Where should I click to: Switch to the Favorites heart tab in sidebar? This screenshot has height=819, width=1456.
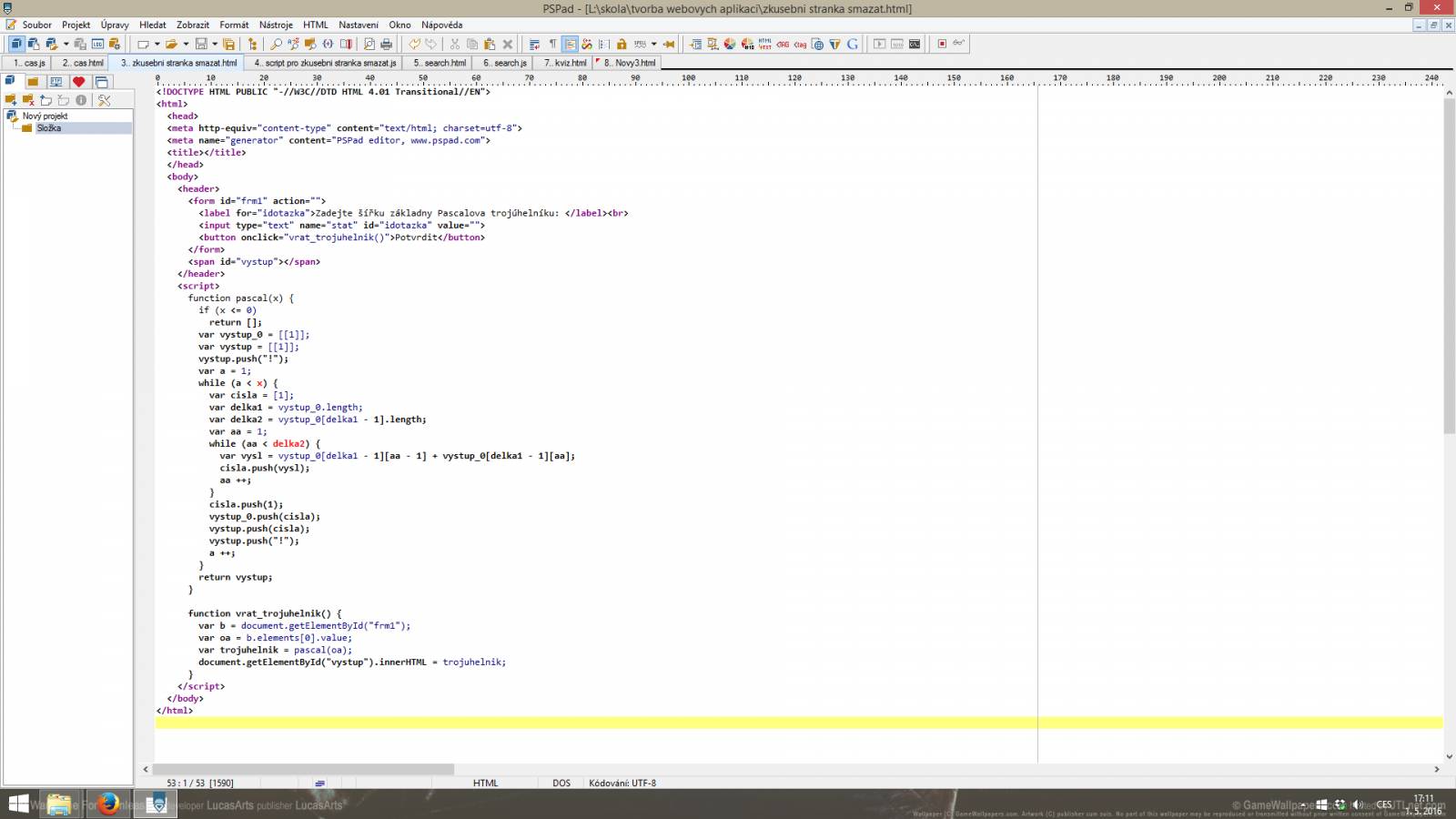(79, 81)
